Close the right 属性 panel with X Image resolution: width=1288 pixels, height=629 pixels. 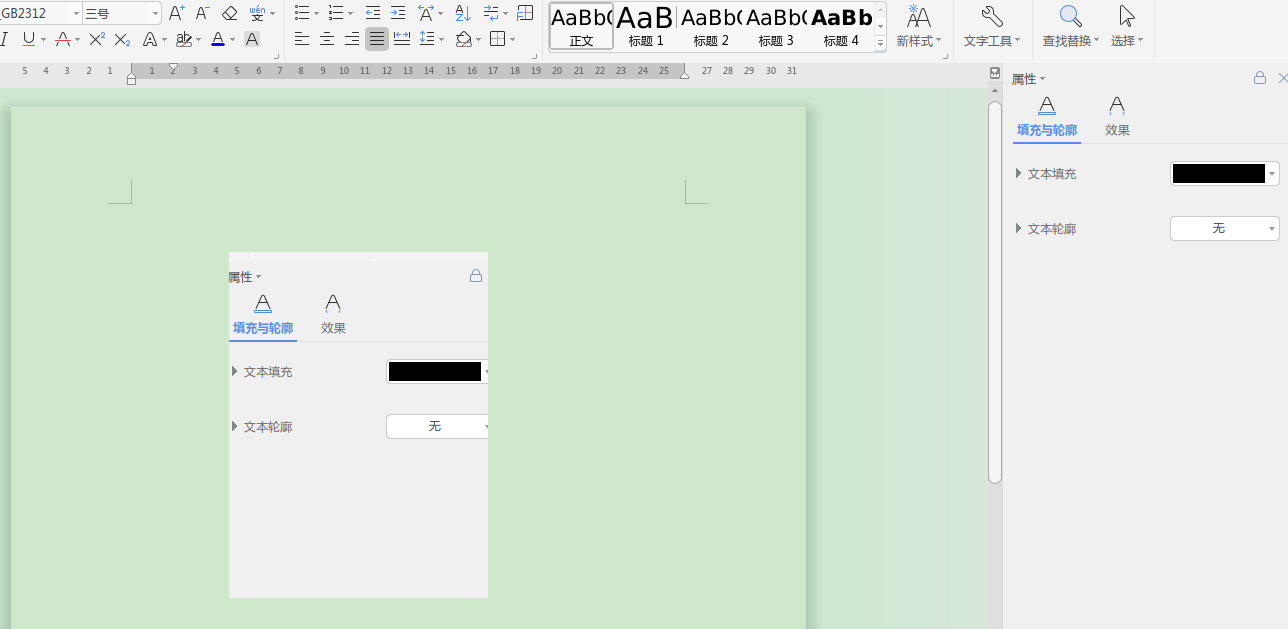(x=1283, y=78)
